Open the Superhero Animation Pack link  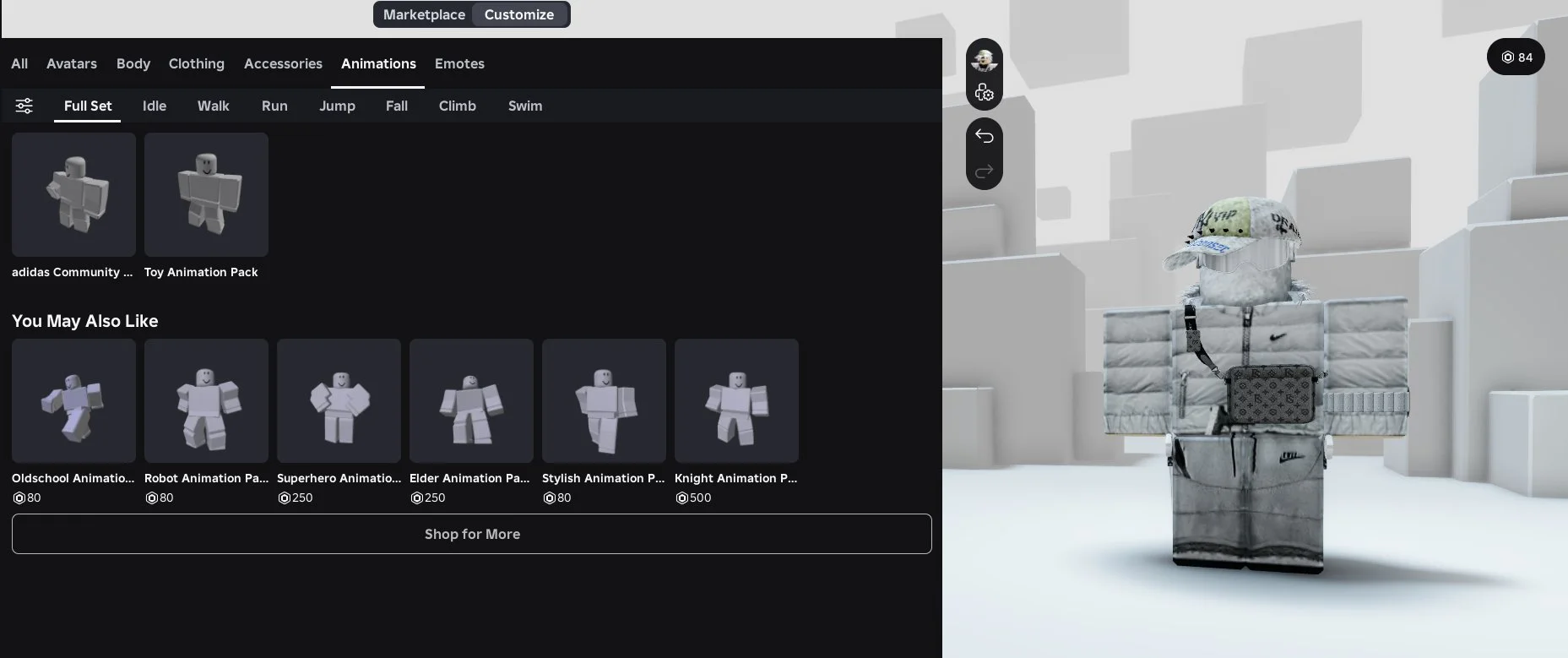click(339, 478)
